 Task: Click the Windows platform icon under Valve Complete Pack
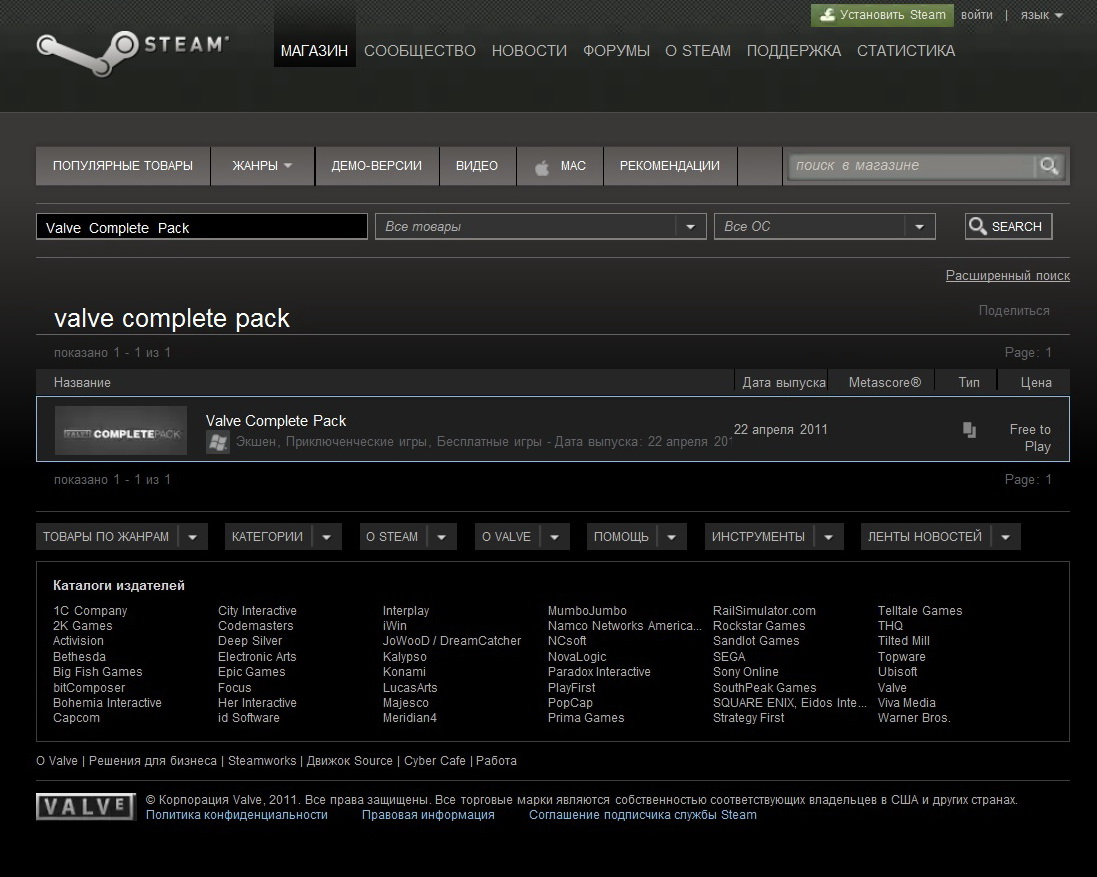coord(218,442)
